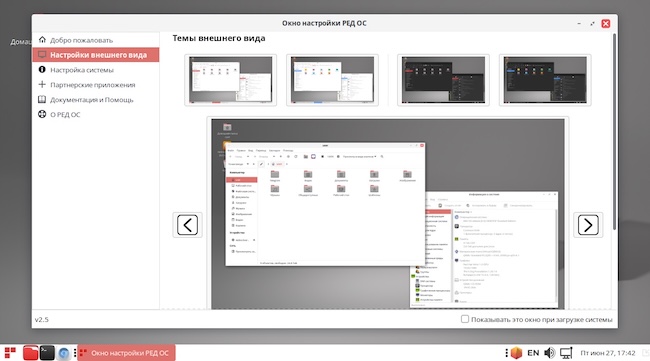The image size is (650, 361).
Task: Toggle Показывать это окно при загрузке системы
Action: (465, 319)
